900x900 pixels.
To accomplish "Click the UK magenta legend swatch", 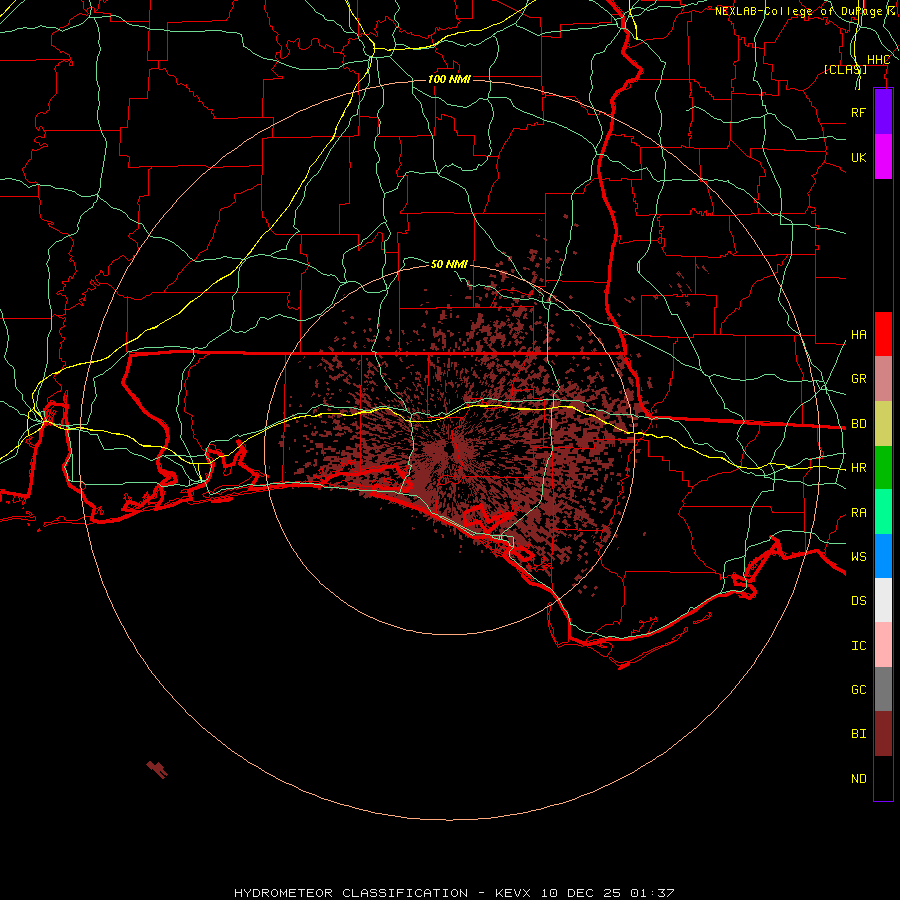I will tap(883, 157).
